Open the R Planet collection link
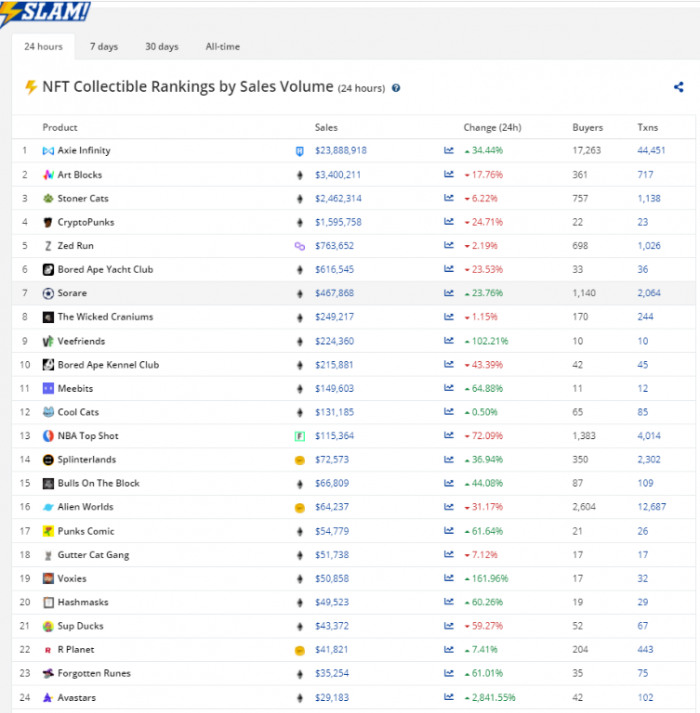700x713 pixels. point(76,650)
